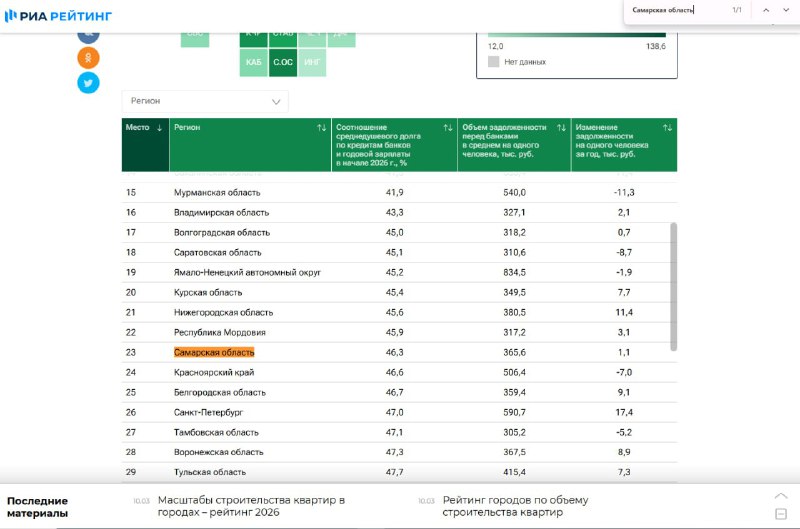Expand the Последние материалы panel upward
Image resolution: width=800 pixels, height=529 pixels.
tap(781, 496)
